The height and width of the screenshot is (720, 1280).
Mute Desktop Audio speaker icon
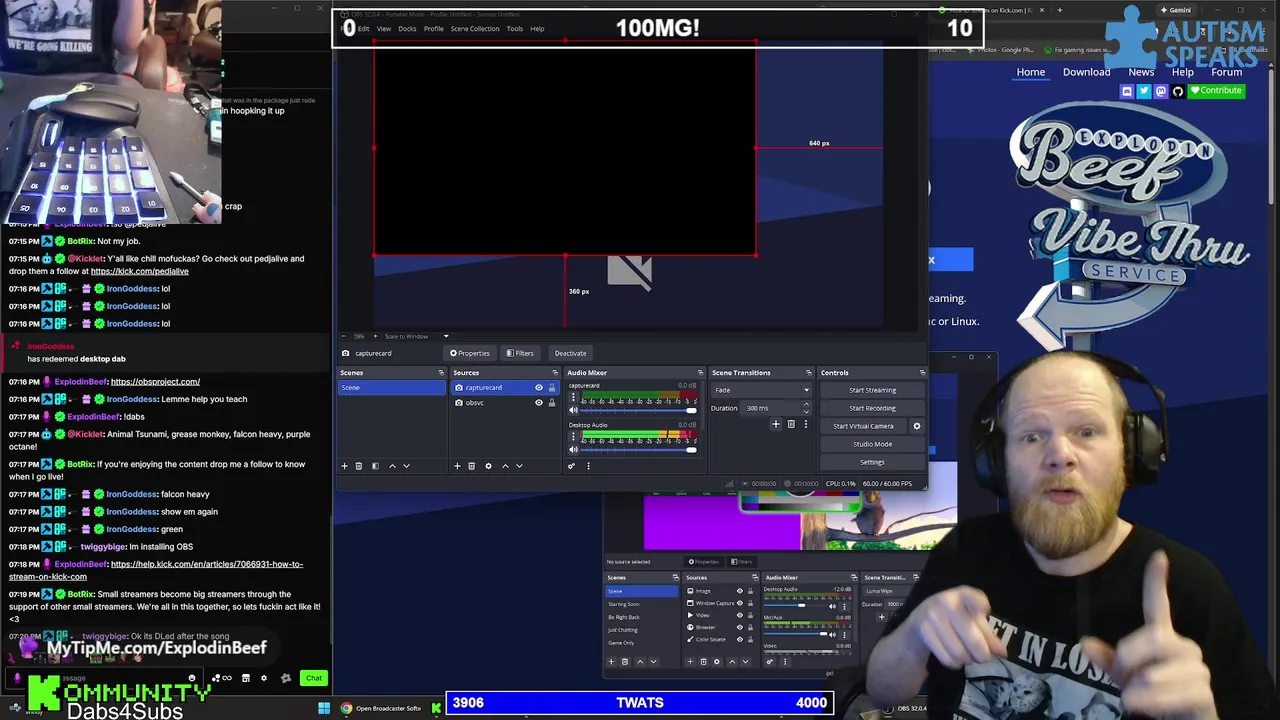(x=573, y=449)
